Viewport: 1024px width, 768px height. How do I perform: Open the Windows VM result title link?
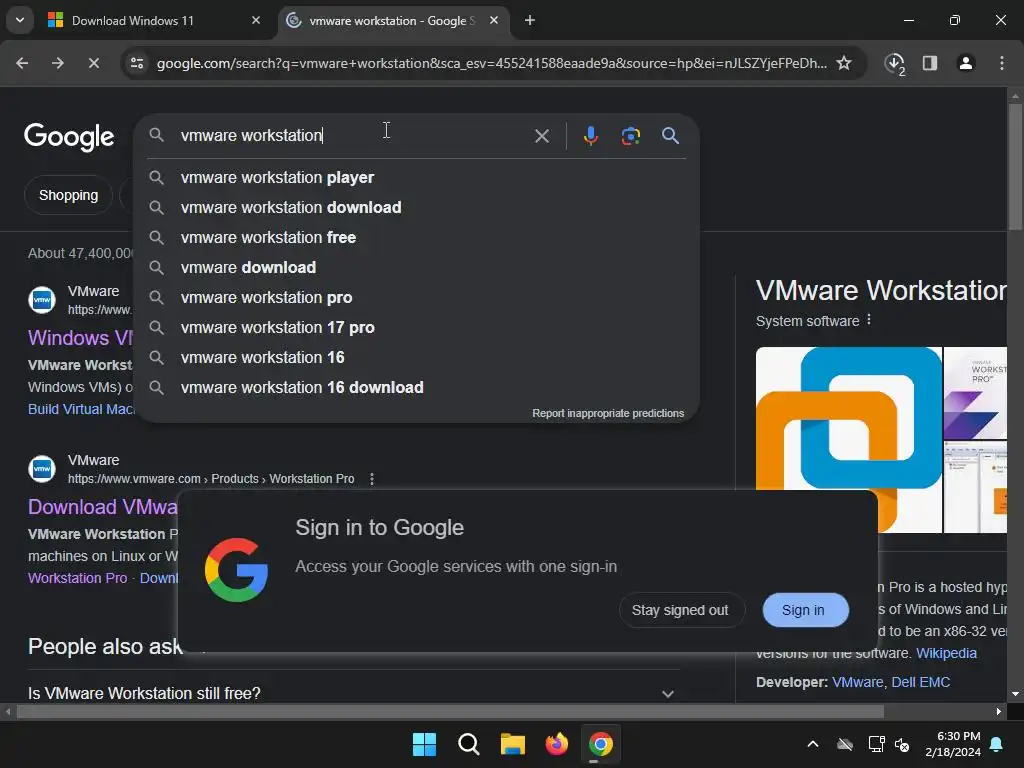pos(80,338)
